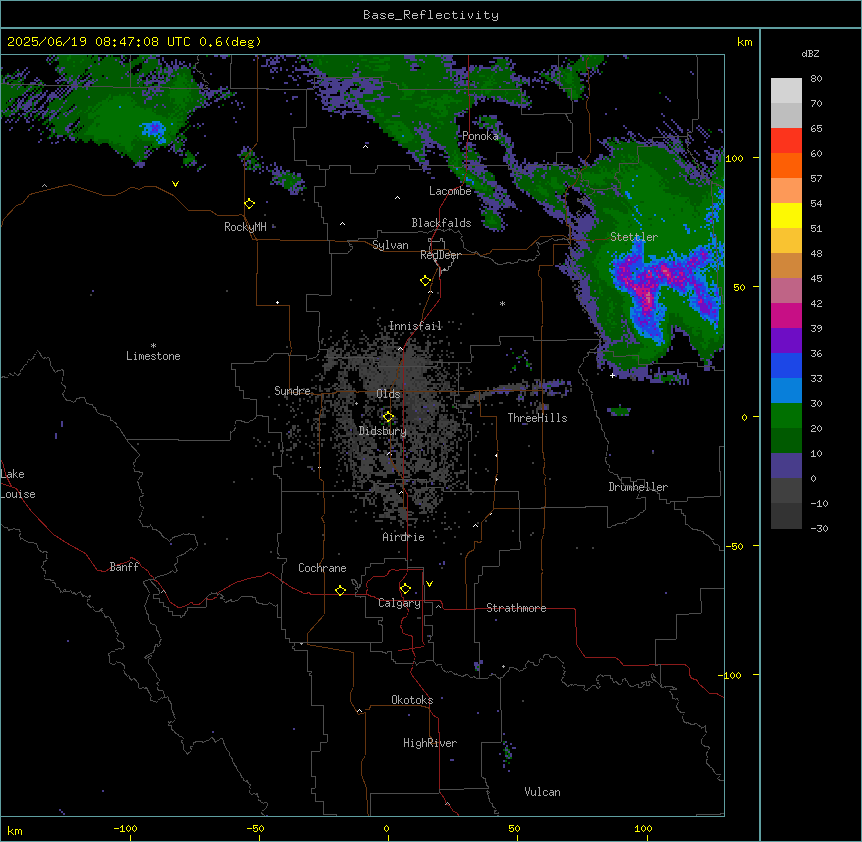Click the Lacombe city label
The width and height of the screenshot is (862, 842).
(x=450, y=191)
